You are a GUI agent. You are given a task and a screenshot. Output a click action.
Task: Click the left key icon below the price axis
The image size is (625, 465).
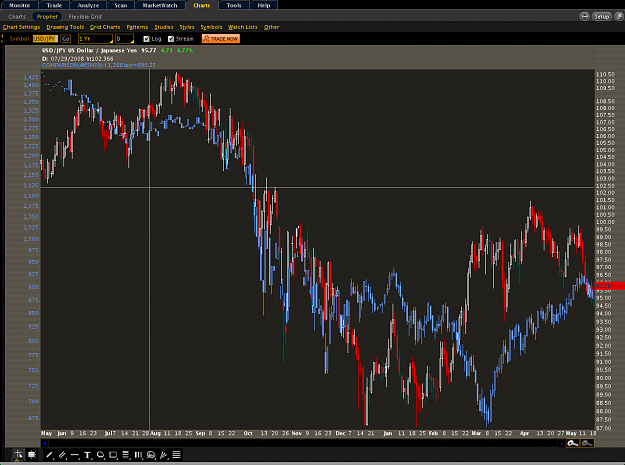573,443
